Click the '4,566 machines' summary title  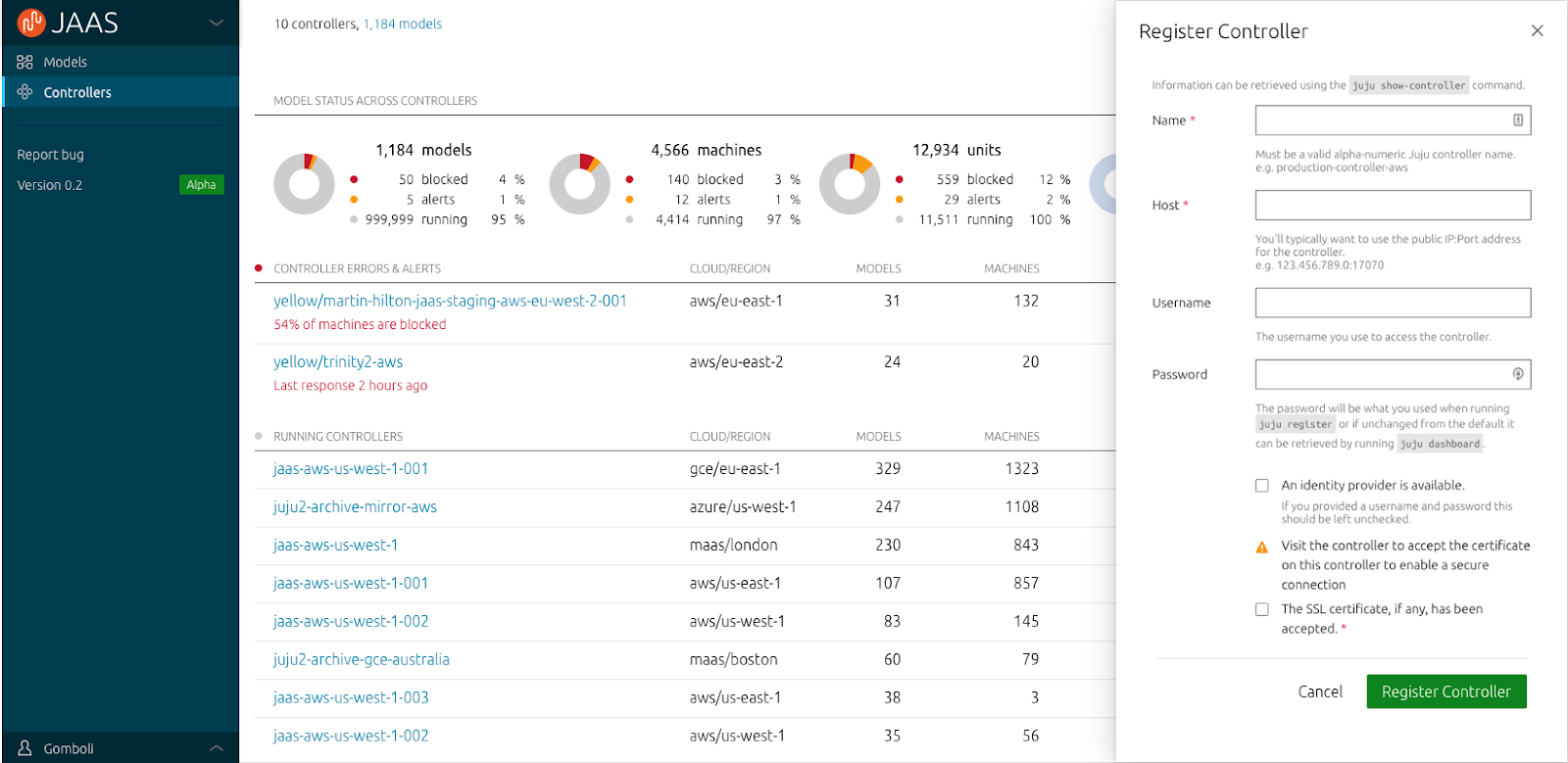[x=707, y=150]
